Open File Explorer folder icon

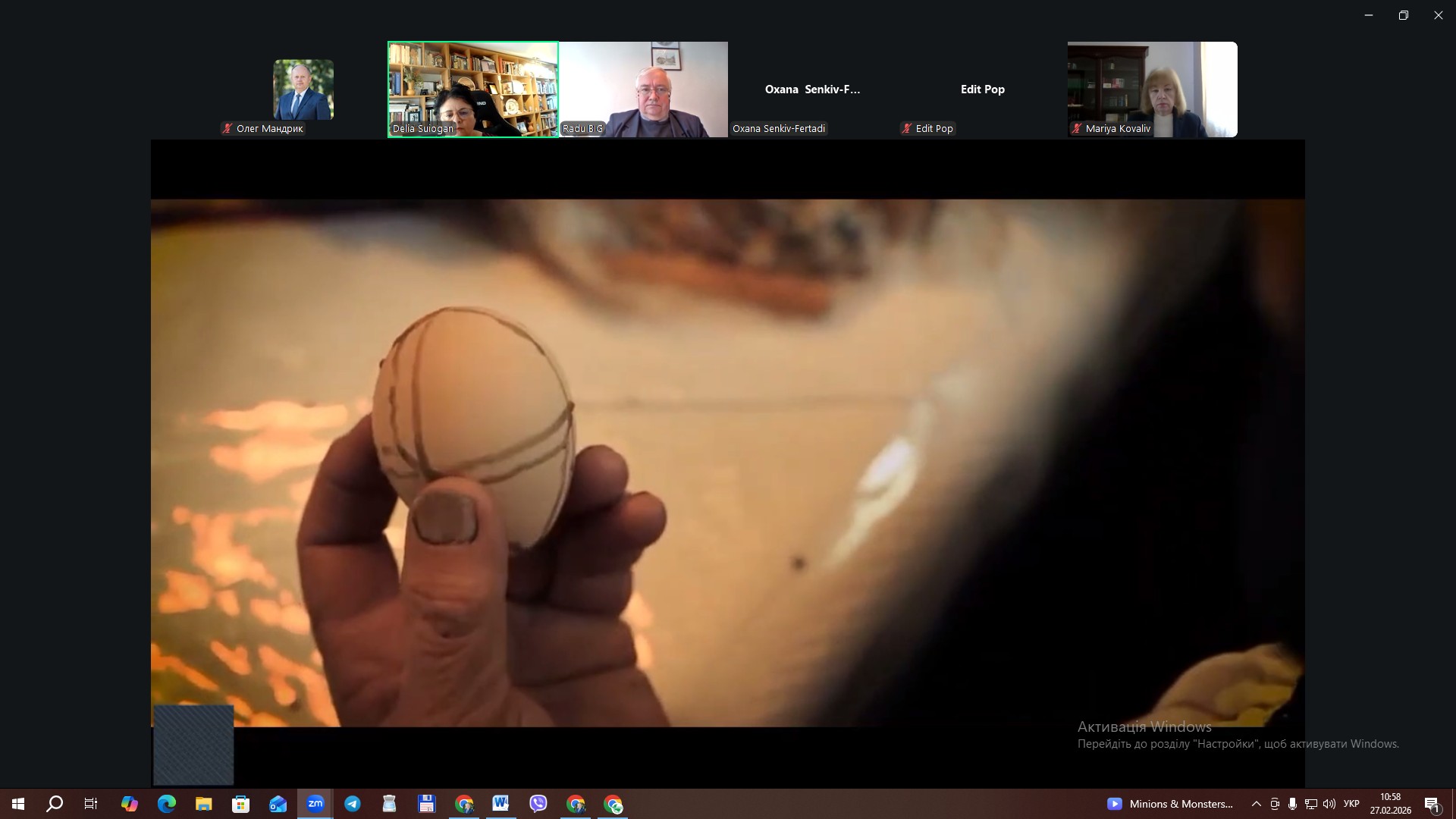pyautogui.click(x=204, y=804)
